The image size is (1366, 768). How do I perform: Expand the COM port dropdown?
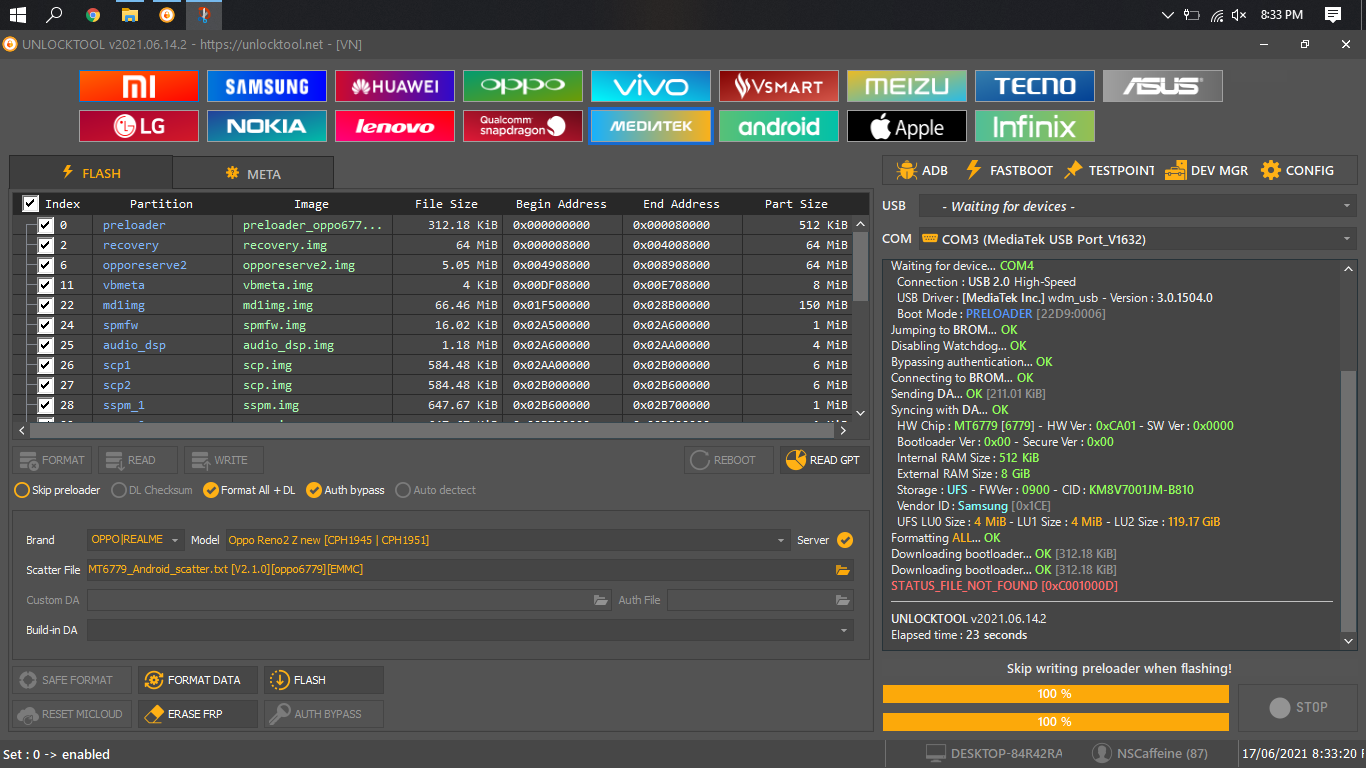[x=1347, y=239]
